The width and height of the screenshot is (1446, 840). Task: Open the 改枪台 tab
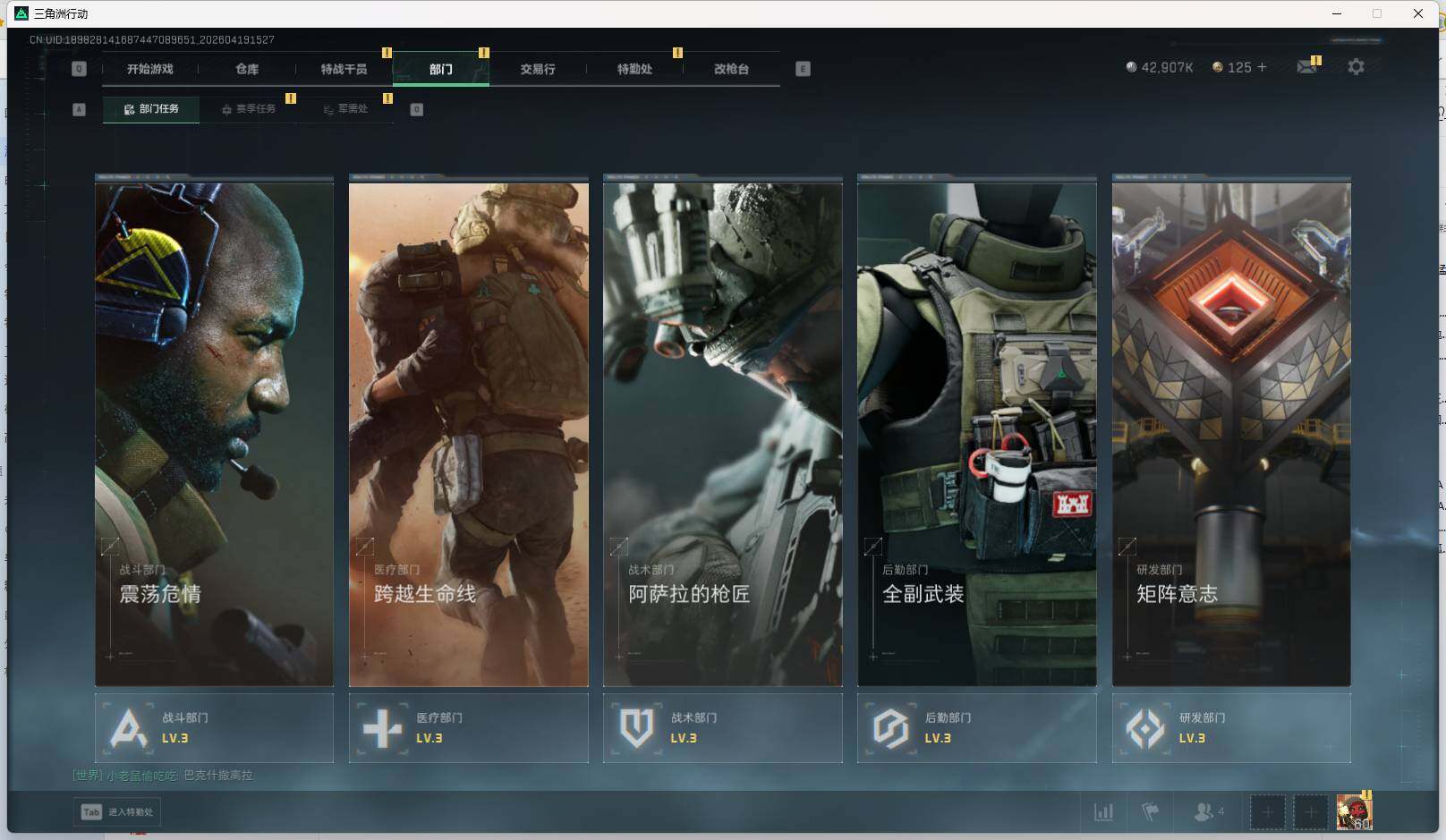tap(731, 69)
